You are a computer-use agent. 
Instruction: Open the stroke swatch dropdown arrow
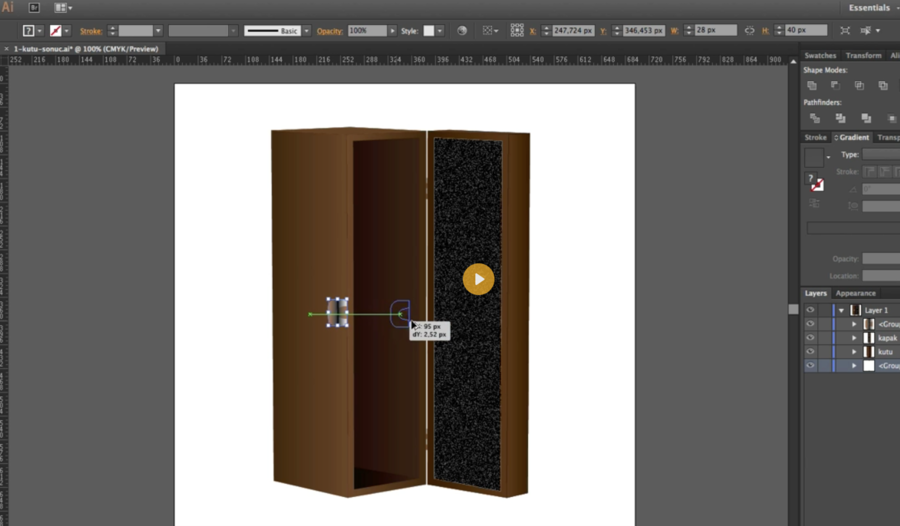(x=67, y=30)
